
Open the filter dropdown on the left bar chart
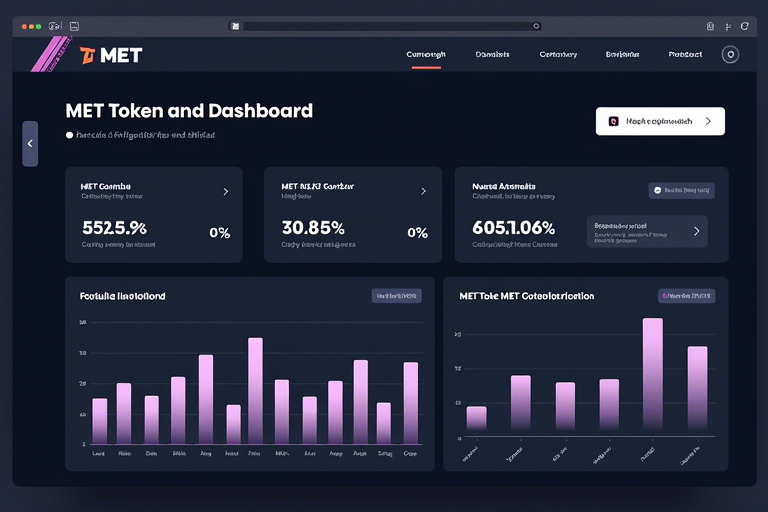[x=396, y=296]
